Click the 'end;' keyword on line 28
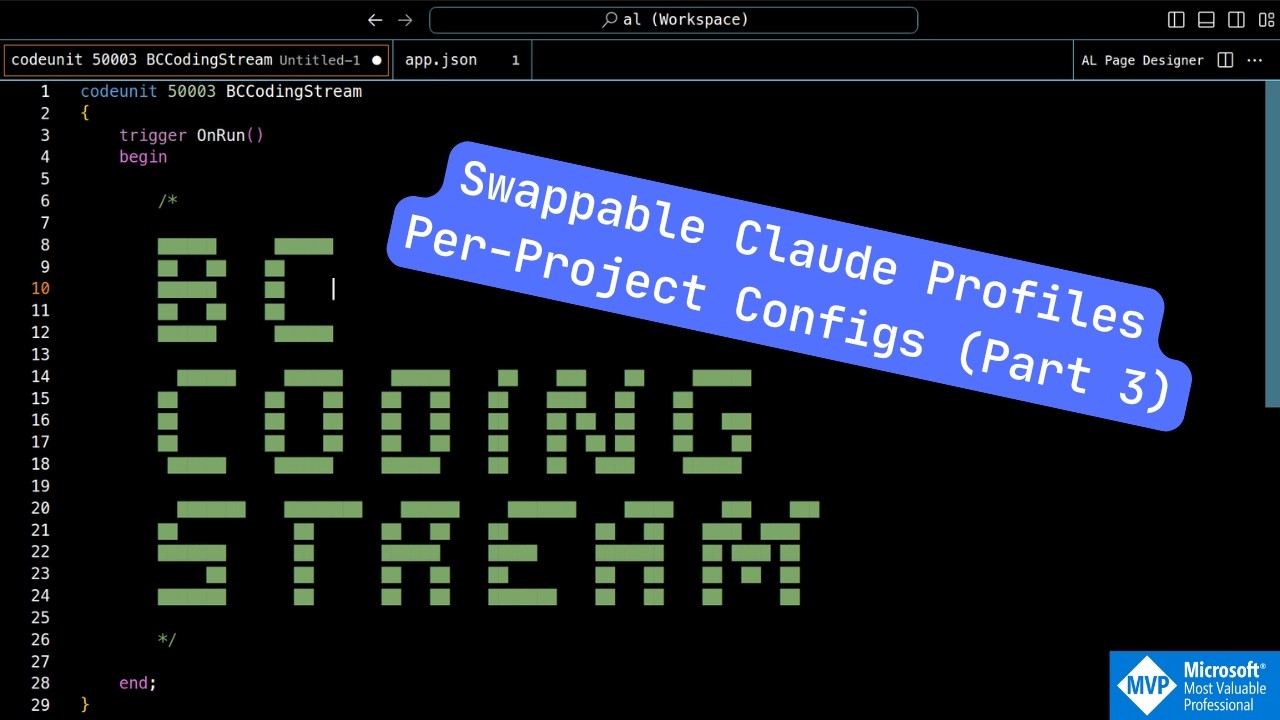This screenshot has height=720, width=1280. [x=138, y=683]
